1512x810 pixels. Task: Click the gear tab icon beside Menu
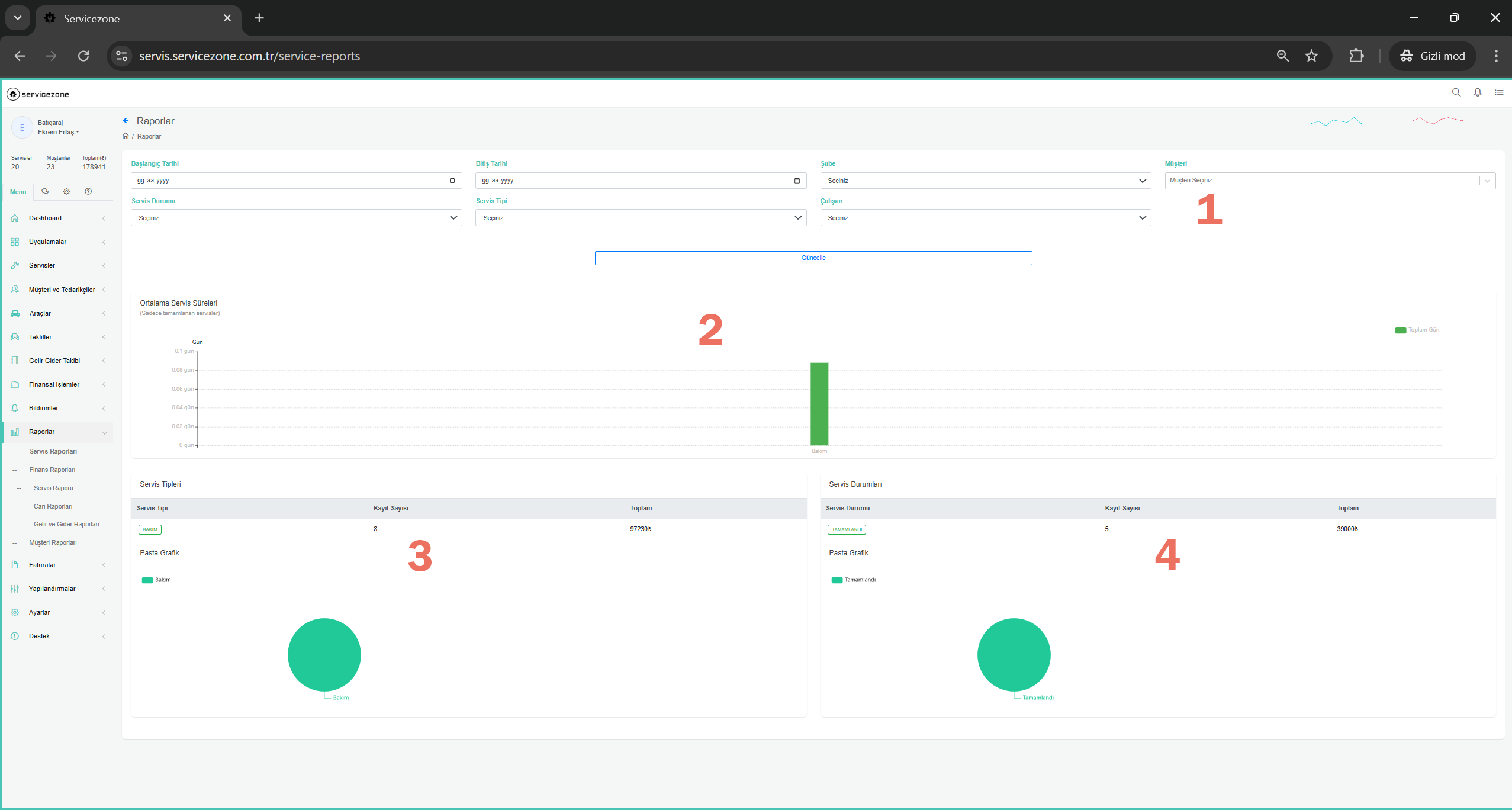pyautogui.click(x=66, y=191)
